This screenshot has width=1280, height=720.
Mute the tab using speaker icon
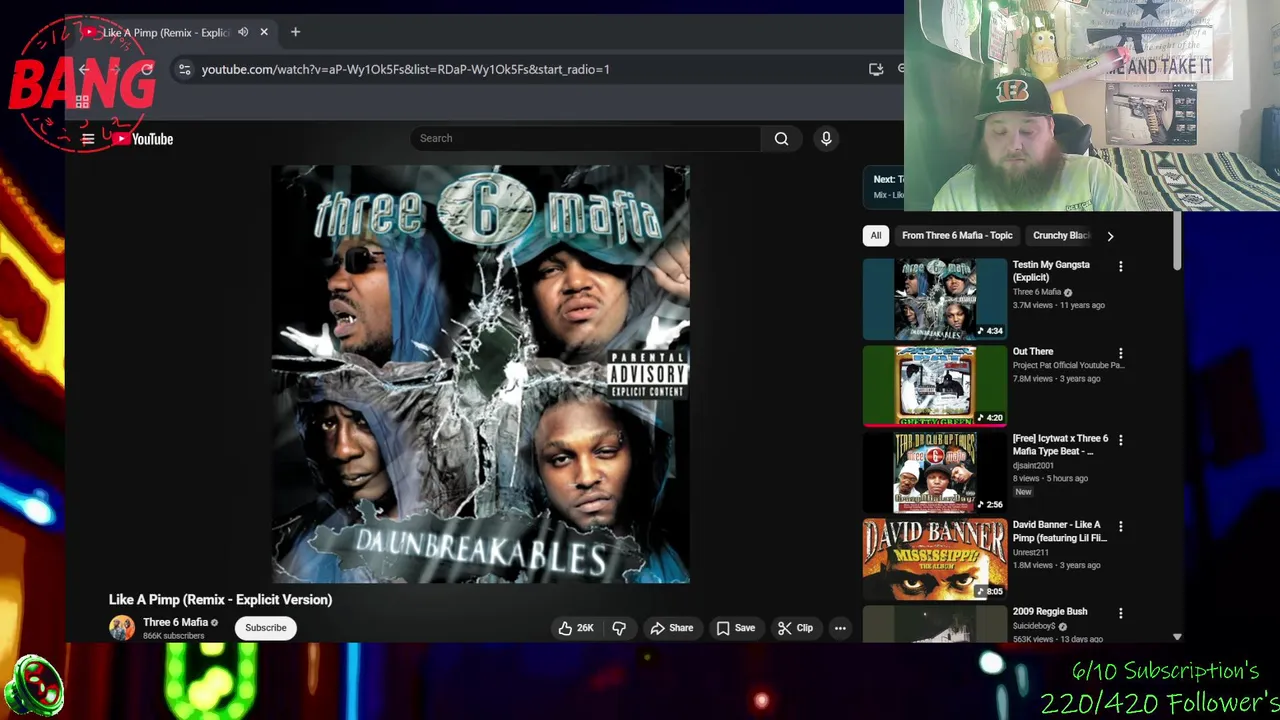point(243,32)
